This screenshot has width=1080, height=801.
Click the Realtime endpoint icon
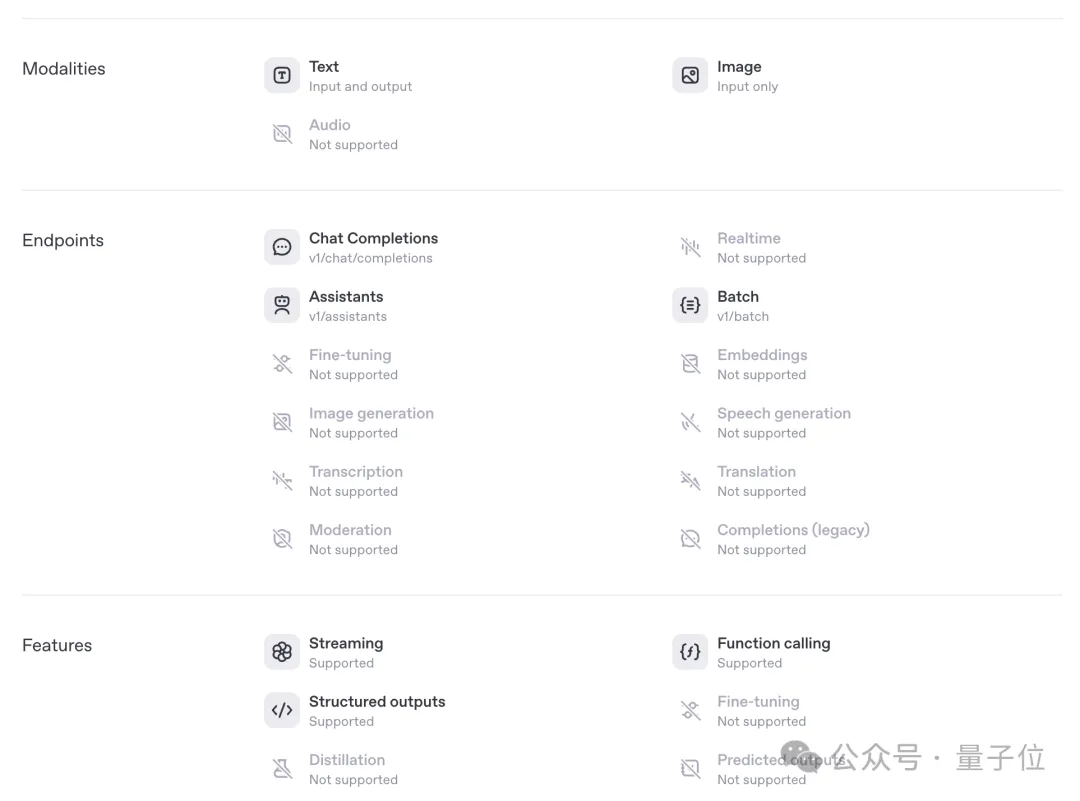click(690, 247)
